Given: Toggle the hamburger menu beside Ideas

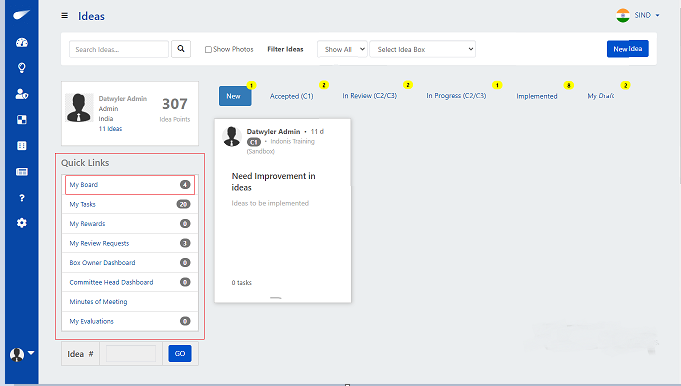Looking at the screenshot, I should [x=65, y=16].
